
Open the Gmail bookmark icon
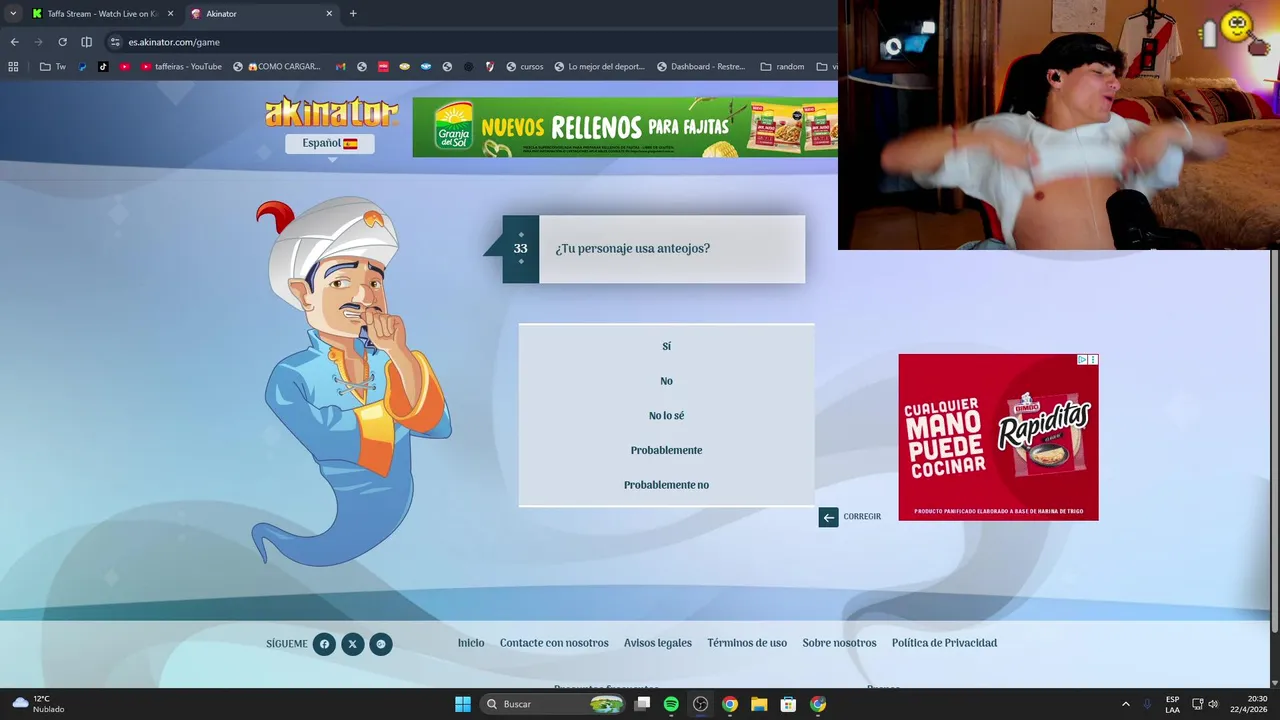340,67
